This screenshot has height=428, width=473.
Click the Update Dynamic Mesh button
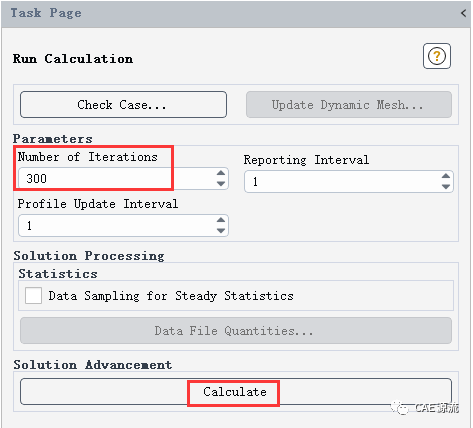349,105
